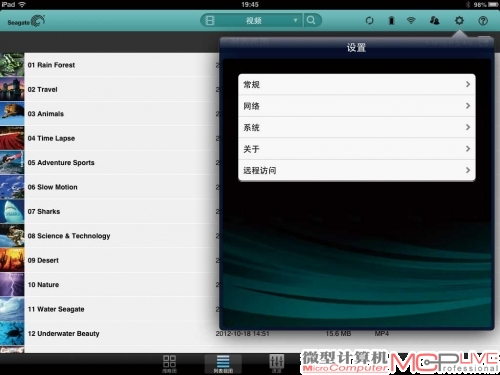Refresh the file list
Image resolution: width=500 pixels, height=375 pixels.
[369, 21]
